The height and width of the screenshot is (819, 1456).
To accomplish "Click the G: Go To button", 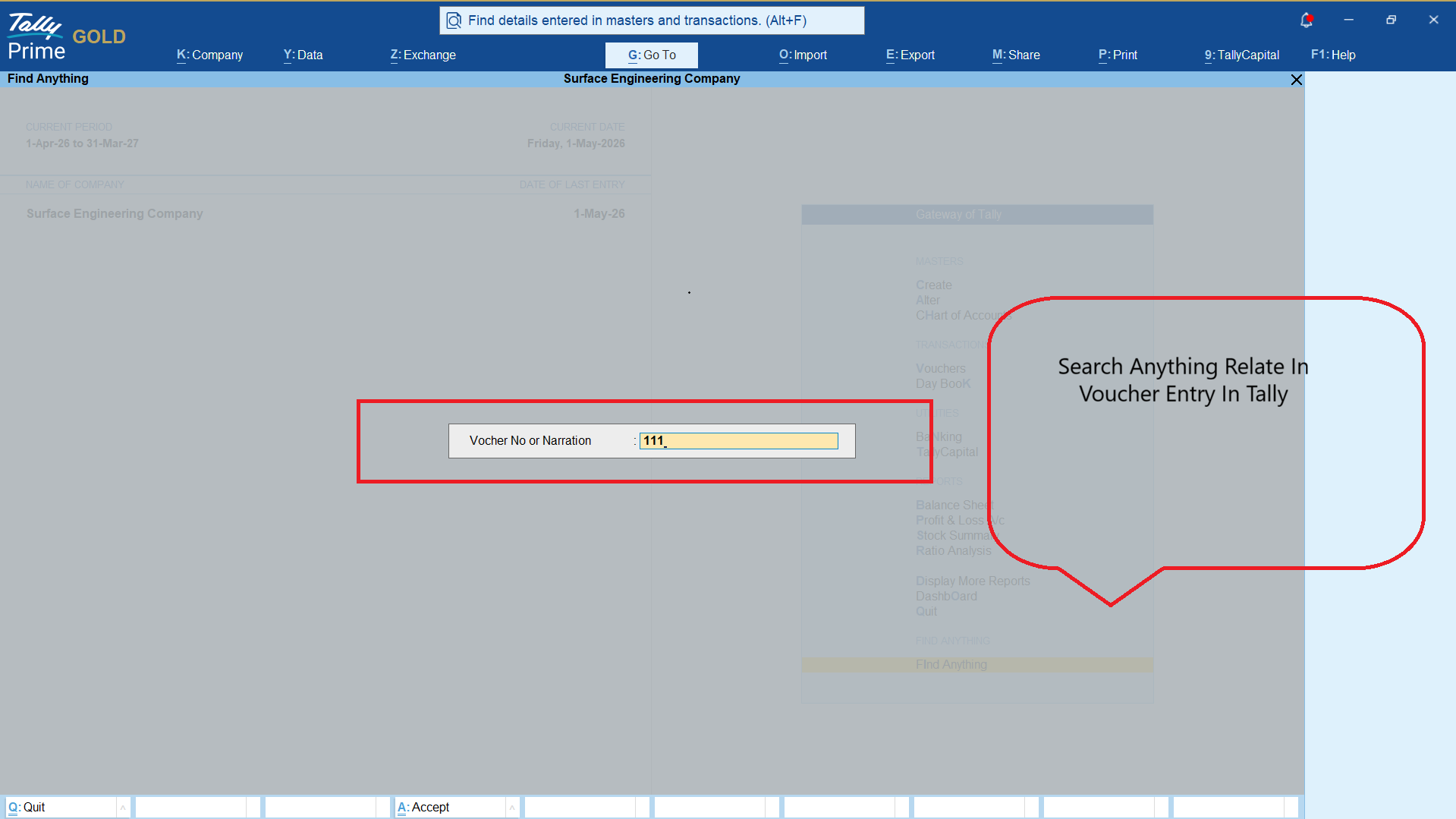I will click(652, 55).
